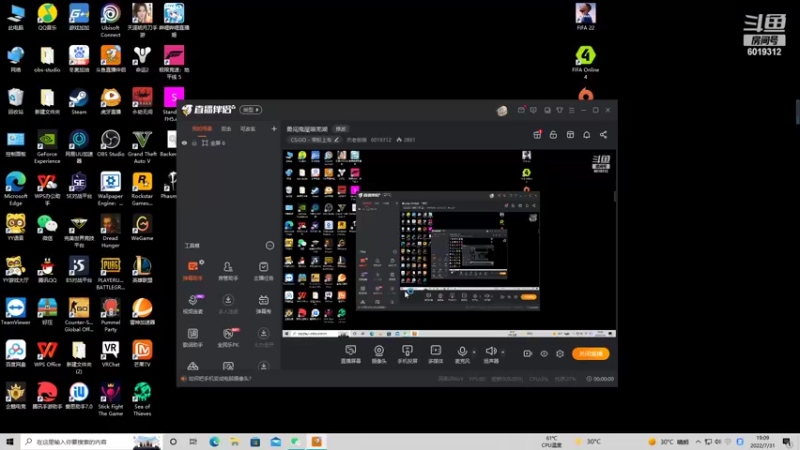Click the unlock padlock icon above preview
This screenshot has width=800, height=450.
pos(553,135)
